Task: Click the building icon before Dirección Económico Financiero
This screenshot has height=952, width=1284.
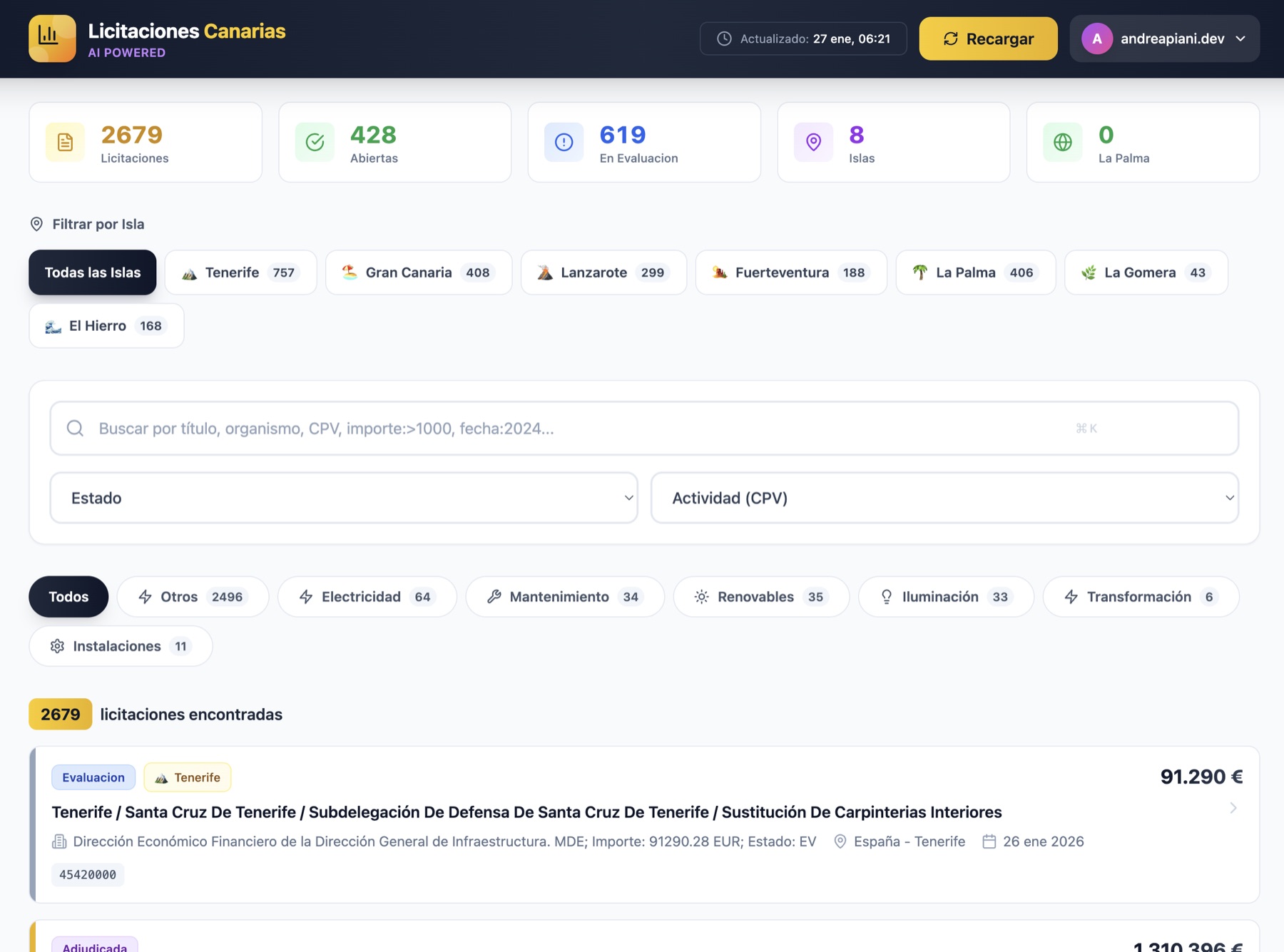Action: 59,841
